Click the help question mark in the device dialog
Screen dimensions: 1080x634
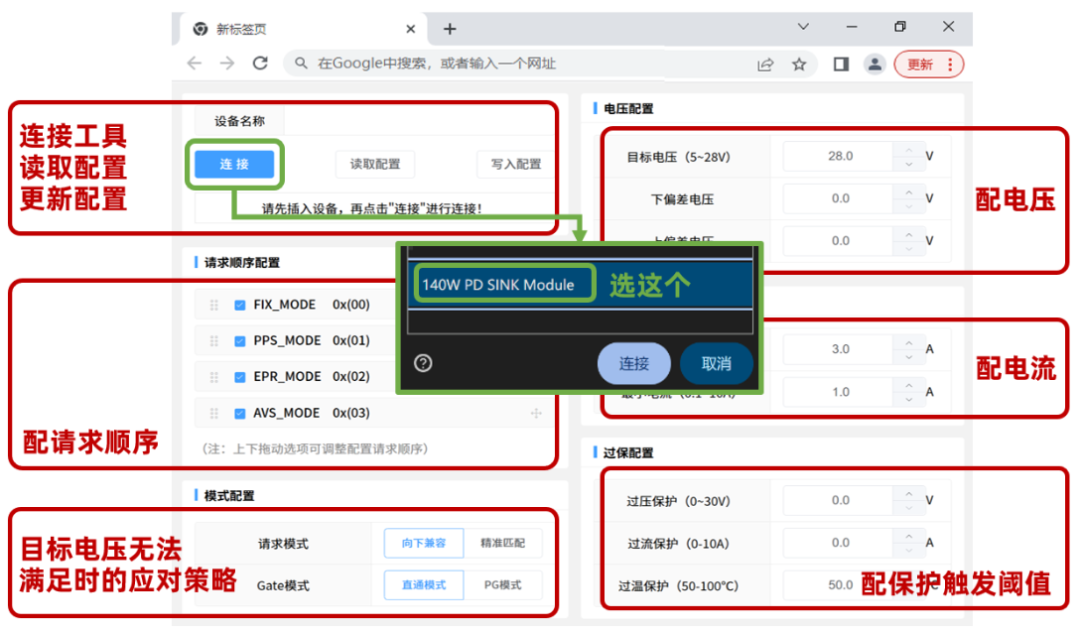pos(422,363)
